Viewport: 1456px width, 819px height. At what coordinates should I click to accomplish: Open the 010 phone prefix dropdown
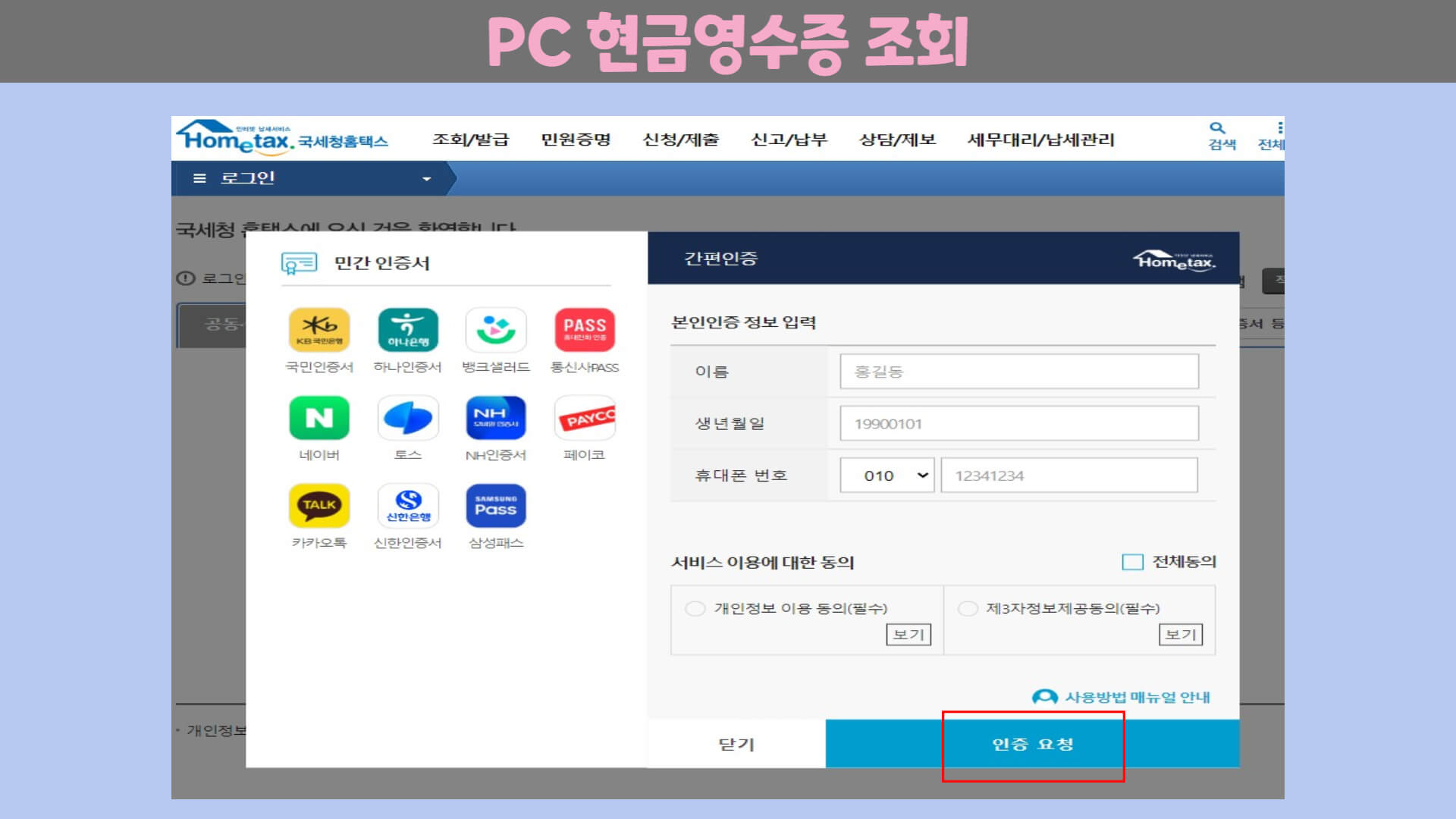(x=887, y=475)
